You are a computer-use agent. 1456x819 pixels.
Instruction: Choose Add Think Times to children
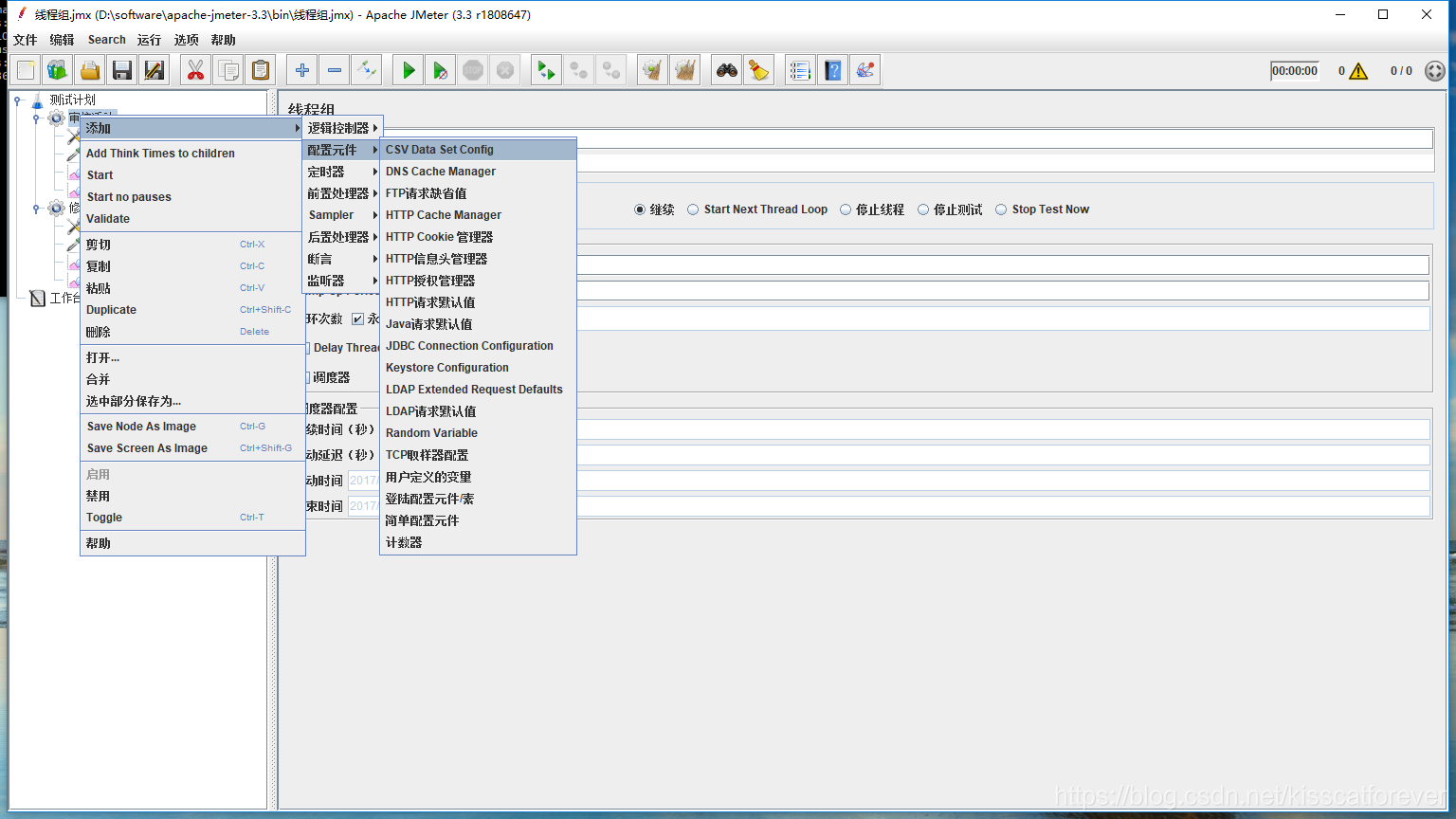[x=192, y=154]
